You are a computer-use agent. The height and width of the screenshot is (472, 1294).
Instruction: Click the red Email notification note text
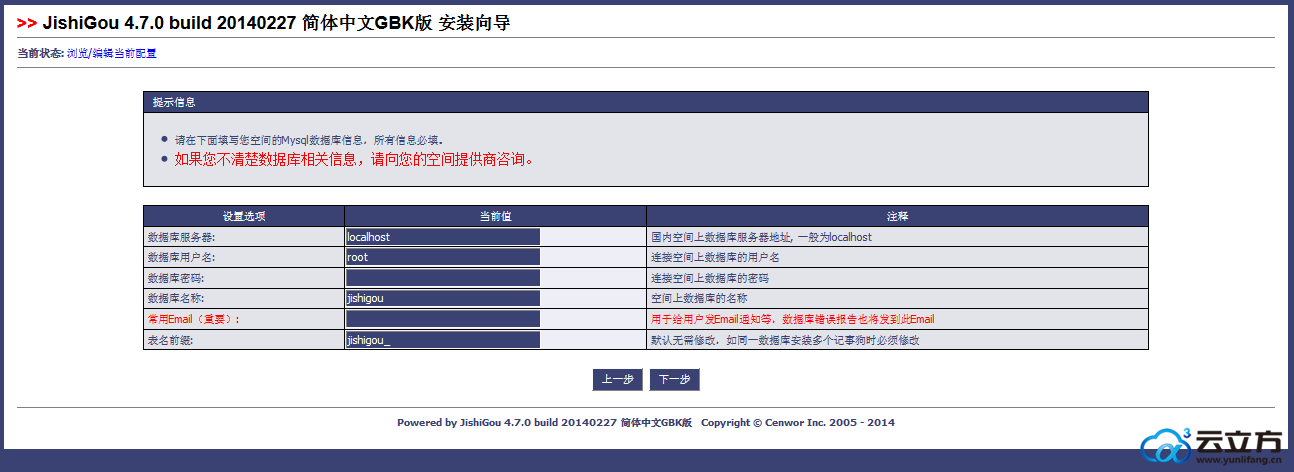[x=793, y=319]
